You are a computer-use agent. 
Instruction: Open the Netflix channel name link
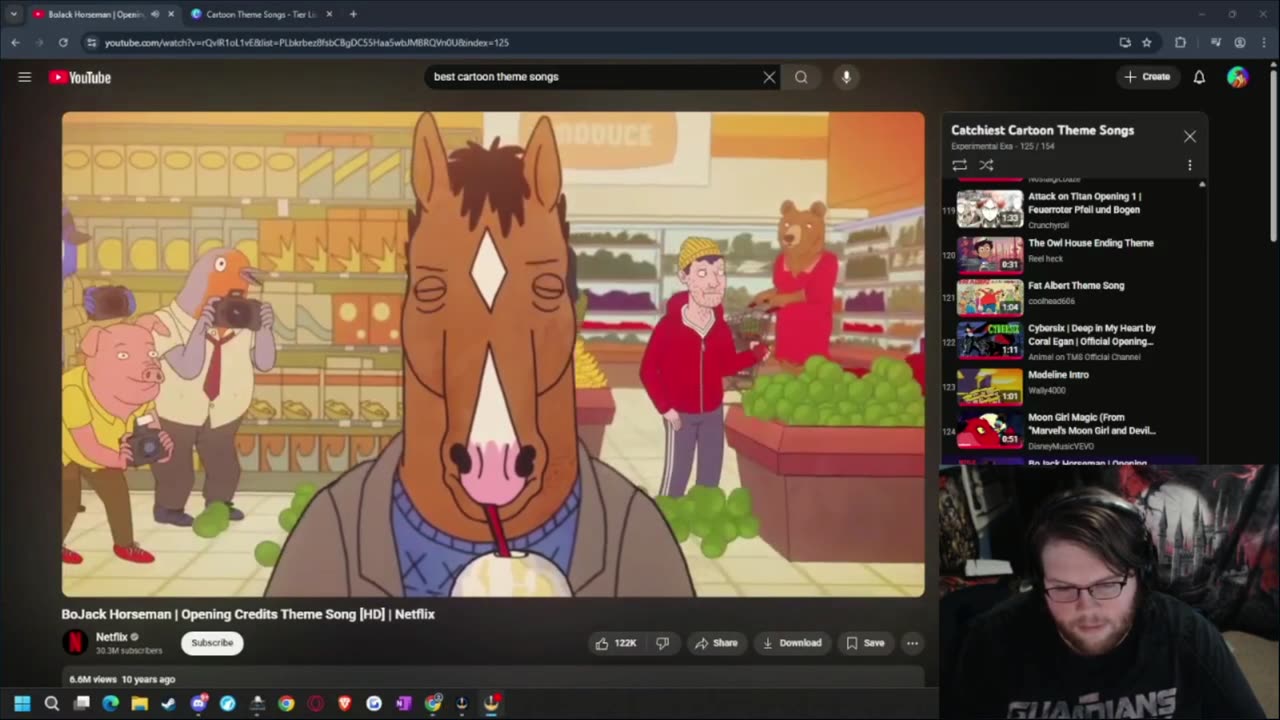(x=112, y=637)
